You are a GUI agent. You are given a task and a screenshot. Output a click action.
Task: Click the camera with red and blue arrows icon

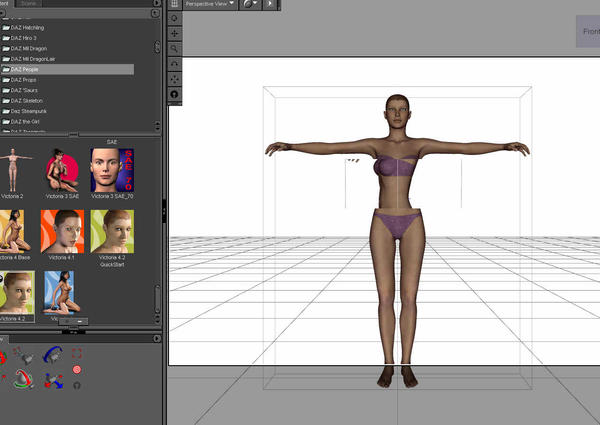53,381
